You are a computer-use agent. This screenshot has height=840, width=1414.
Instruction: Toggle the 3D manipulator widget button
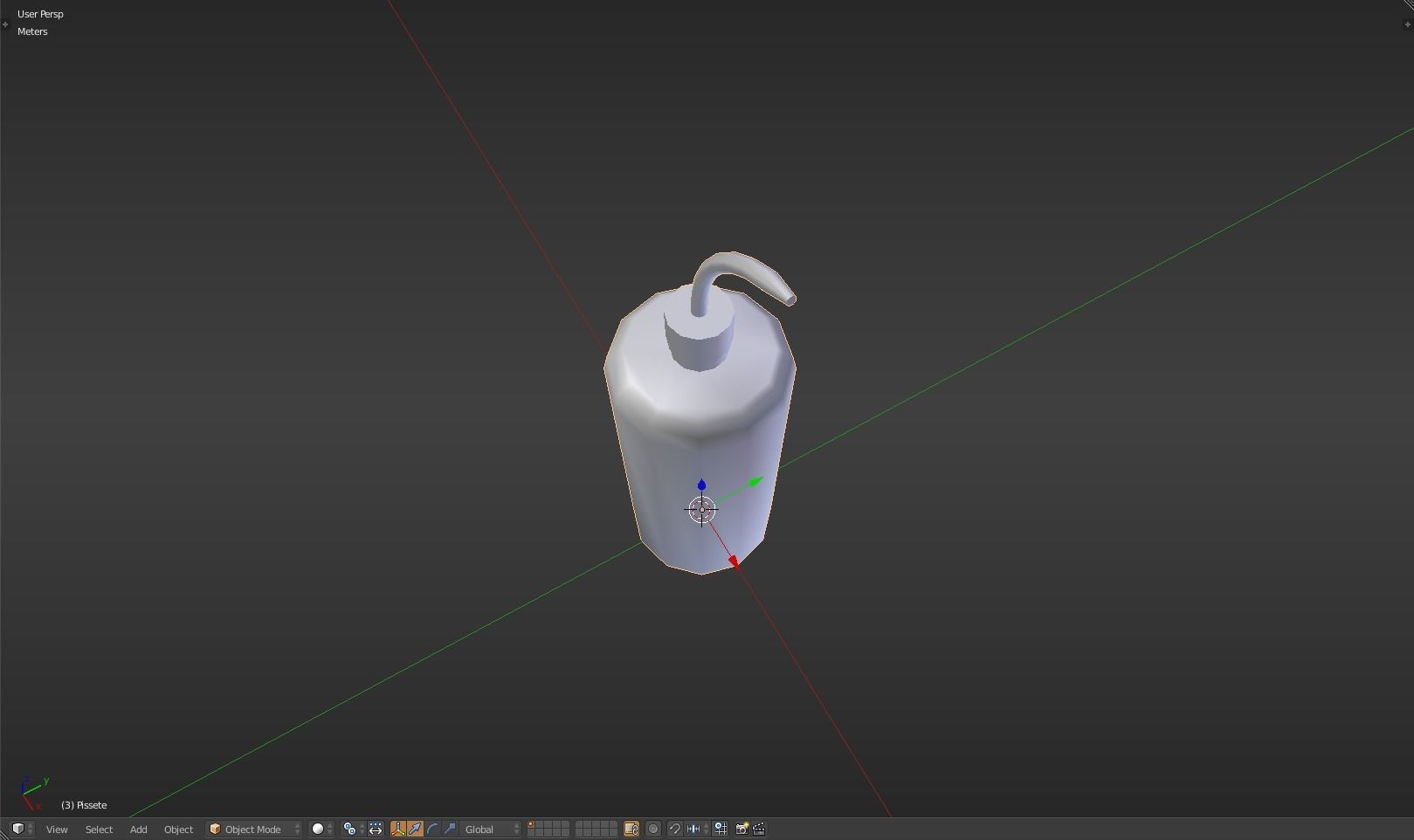pyautogui.click(x=398, y=829)
